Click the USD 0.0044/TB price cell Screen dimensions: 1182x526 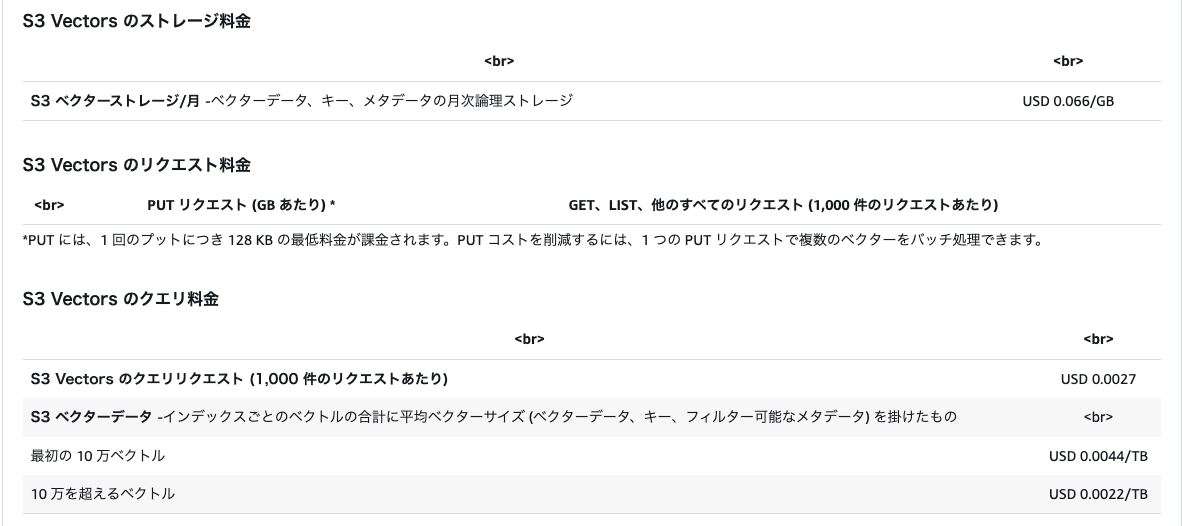point(1098,456)
